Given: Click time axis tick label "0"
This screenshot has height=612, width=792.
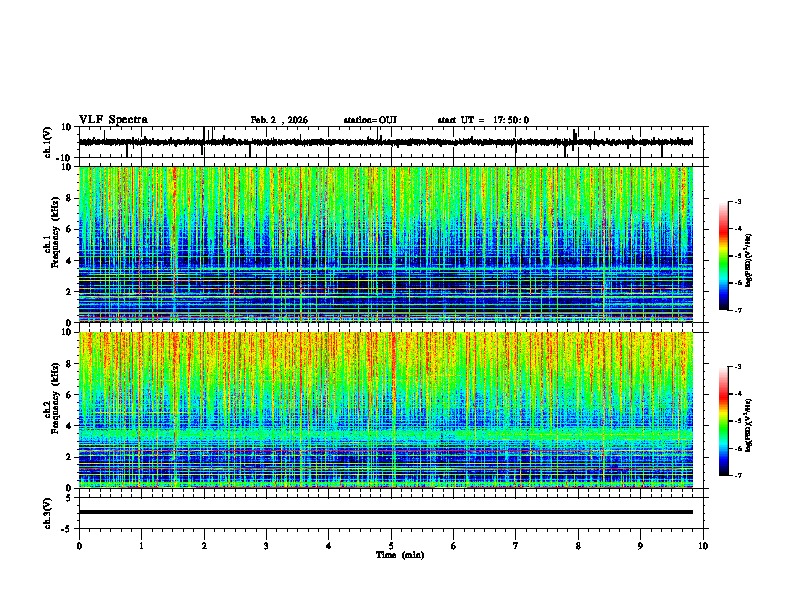Looking at the screenshot, I should pos(79,546).
